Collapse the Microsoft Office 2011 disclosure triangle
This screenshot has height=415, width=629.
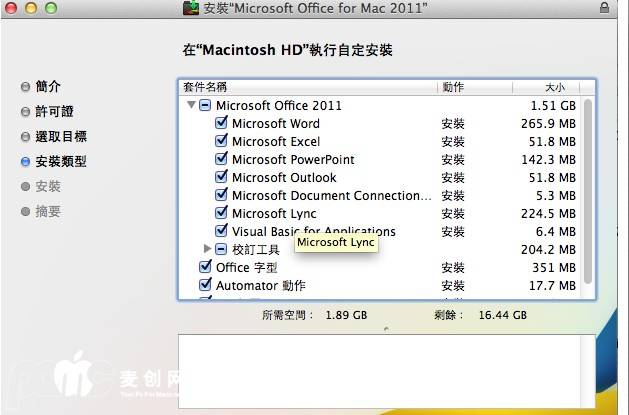pos(190,106)
